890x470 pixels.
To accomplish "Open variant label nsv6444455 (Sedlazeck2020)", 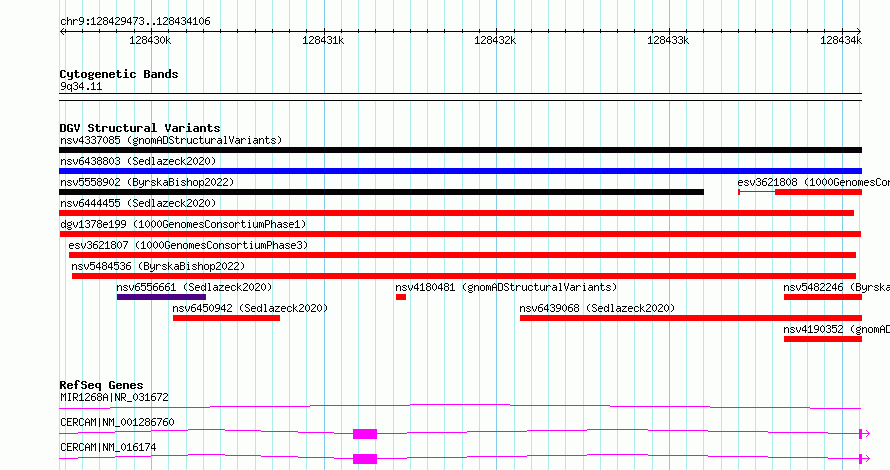I will 138,203.
